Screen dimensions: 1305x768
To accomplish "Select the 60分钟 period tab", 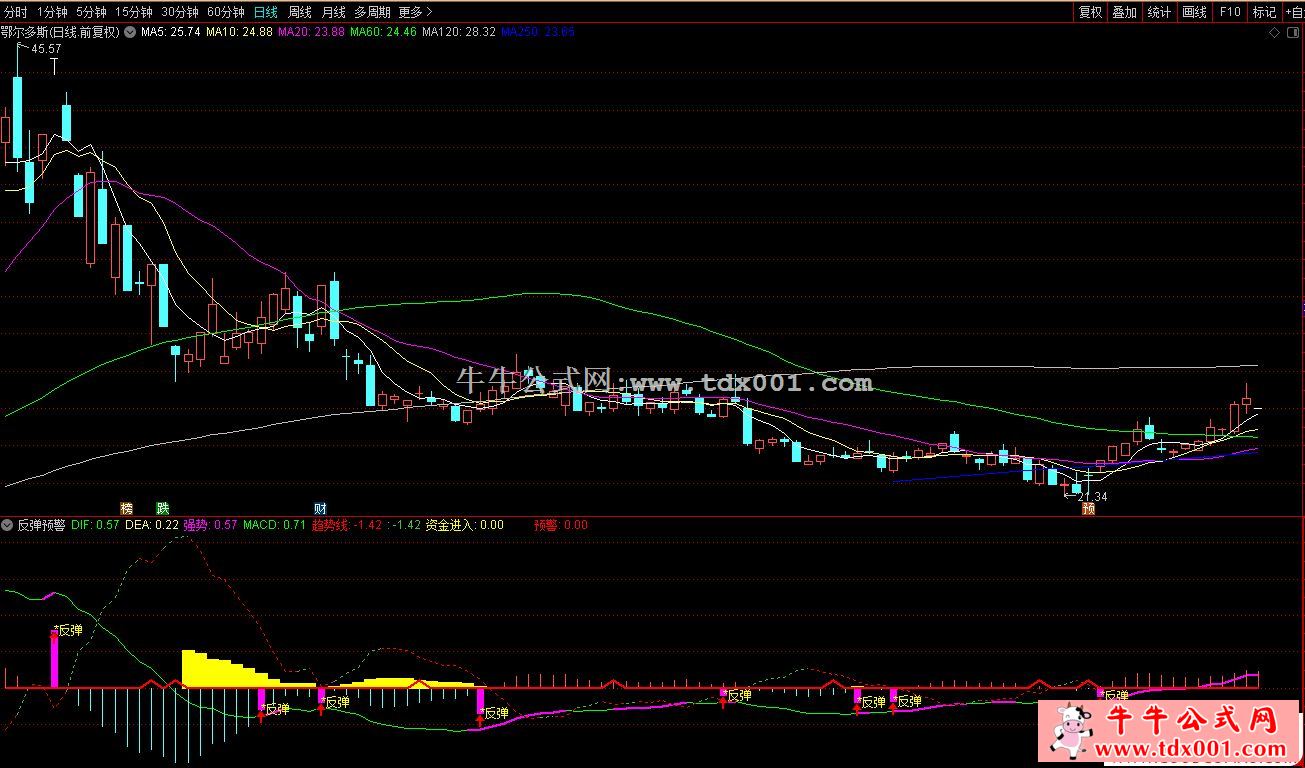I will 225,12.
